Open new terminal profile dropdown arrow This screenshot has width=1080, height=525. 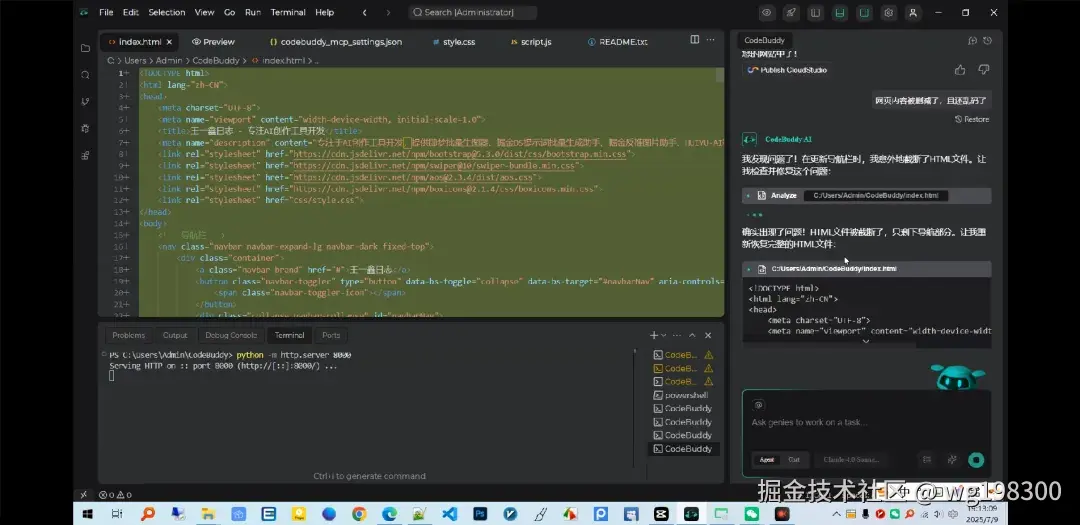(x=664, y=336)
